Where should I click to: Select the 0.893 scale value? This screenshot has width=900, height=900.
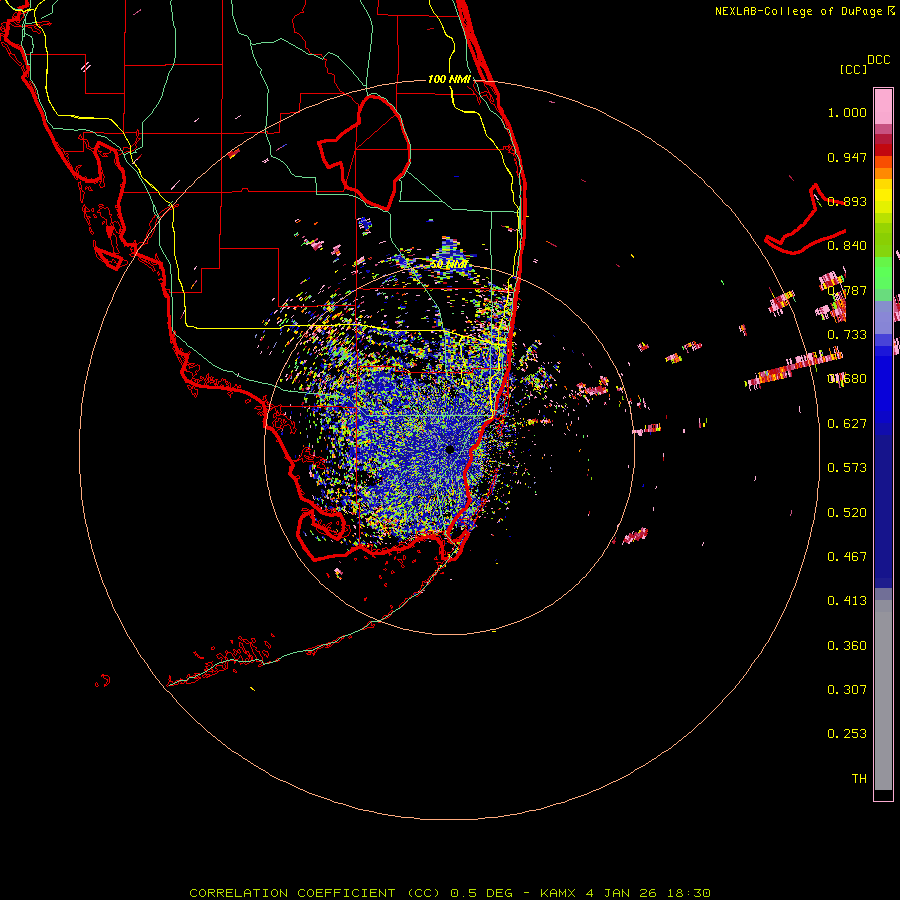847,201
